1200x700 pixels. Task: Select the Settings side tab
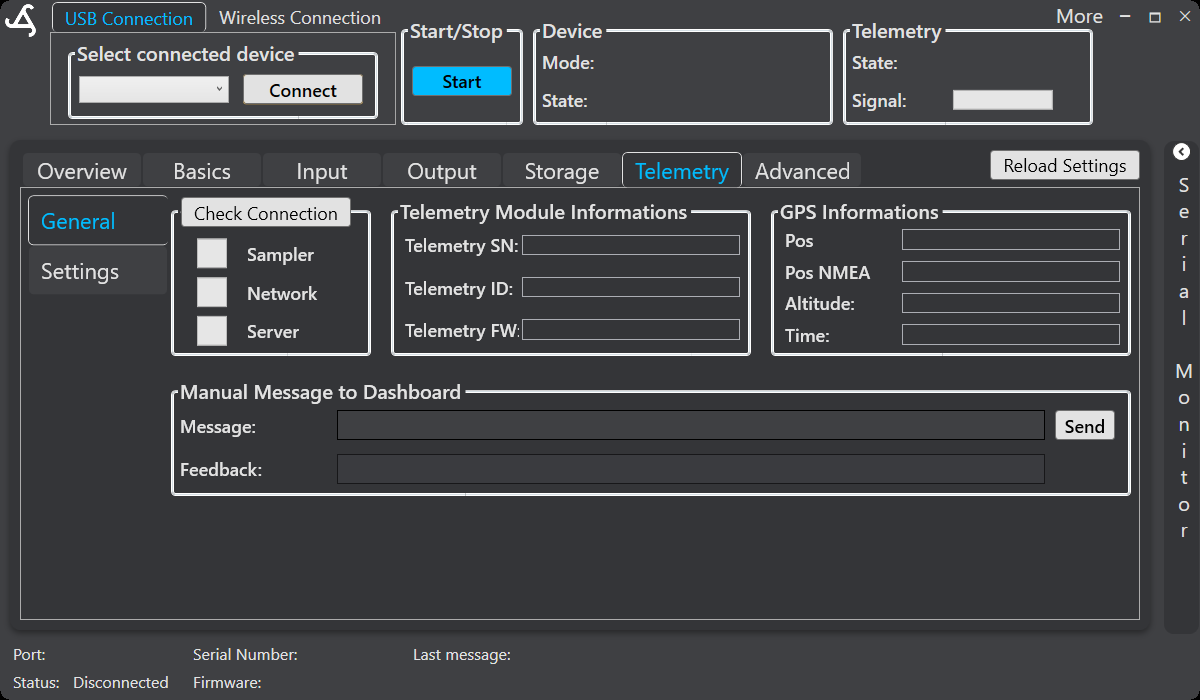click(x=98, y=271)
